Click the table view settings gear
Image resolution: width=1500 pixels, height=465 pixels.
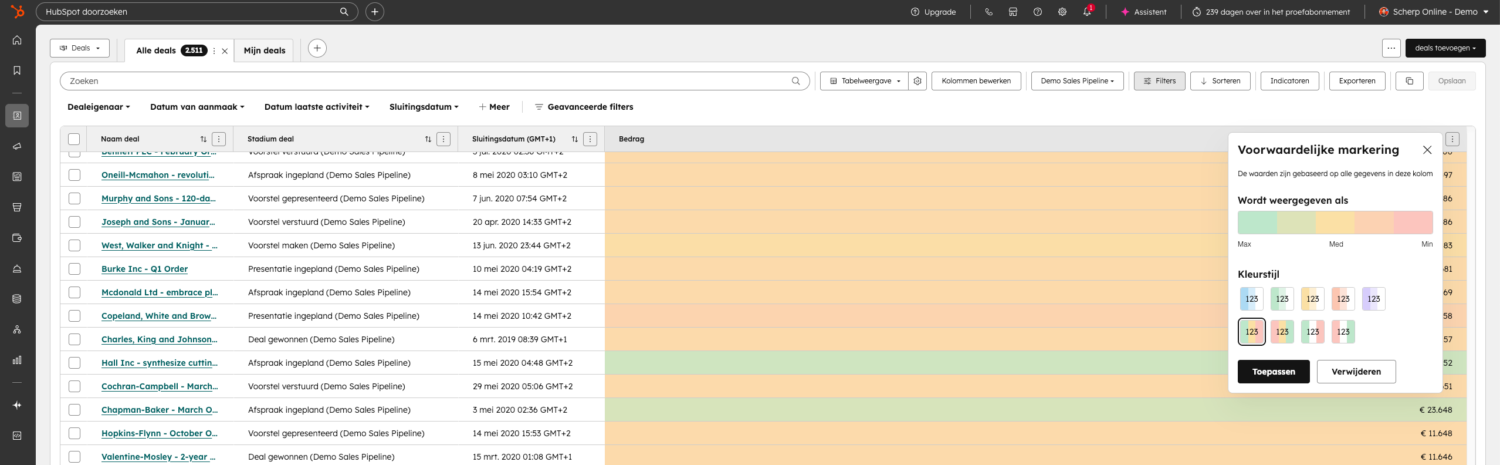[x=917, y=81]
